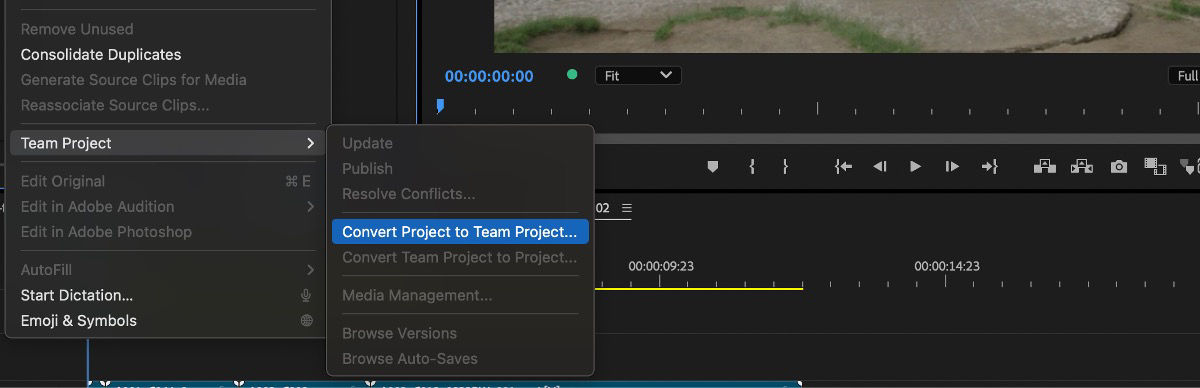Image resolution: width=1200 pixels, height=388 pixels.
Task: Click the blue 00:00:00:00 timecode
Action: pyautogui.click(x=489, y=76)
